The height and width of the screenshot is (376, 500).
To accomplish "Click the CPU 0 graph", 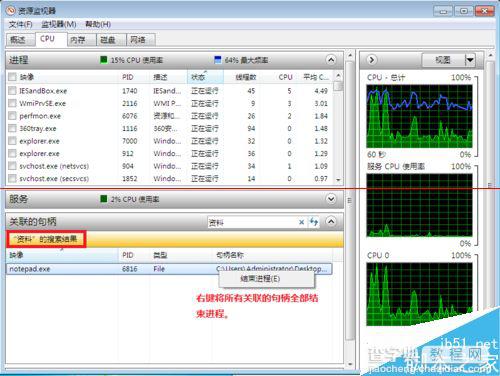I will [419, 294].
